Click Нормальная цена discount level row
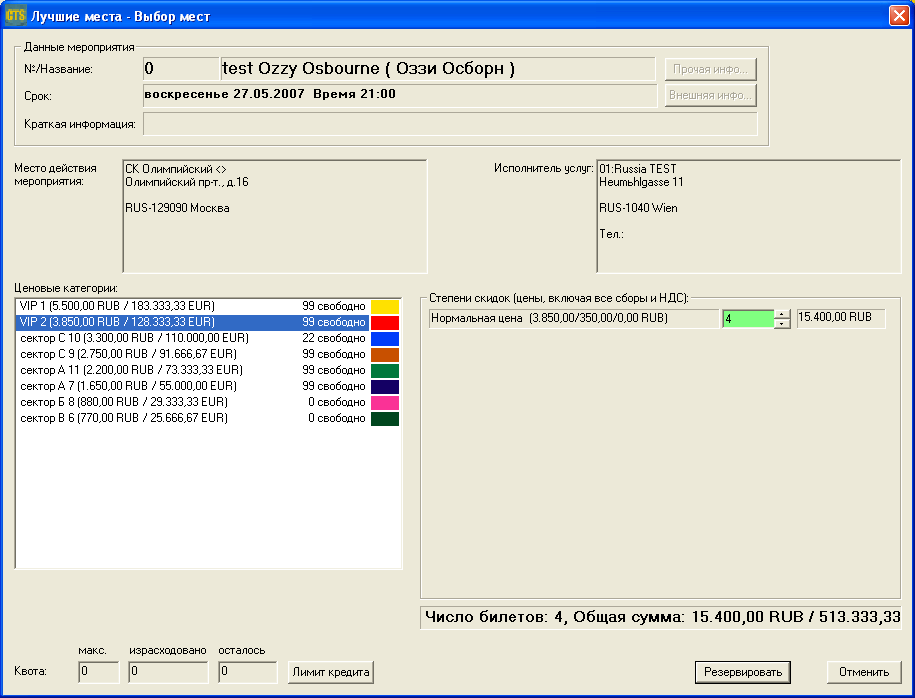This screenshot has height=698, width=915. pyautogui.click(x=574, y=319)
